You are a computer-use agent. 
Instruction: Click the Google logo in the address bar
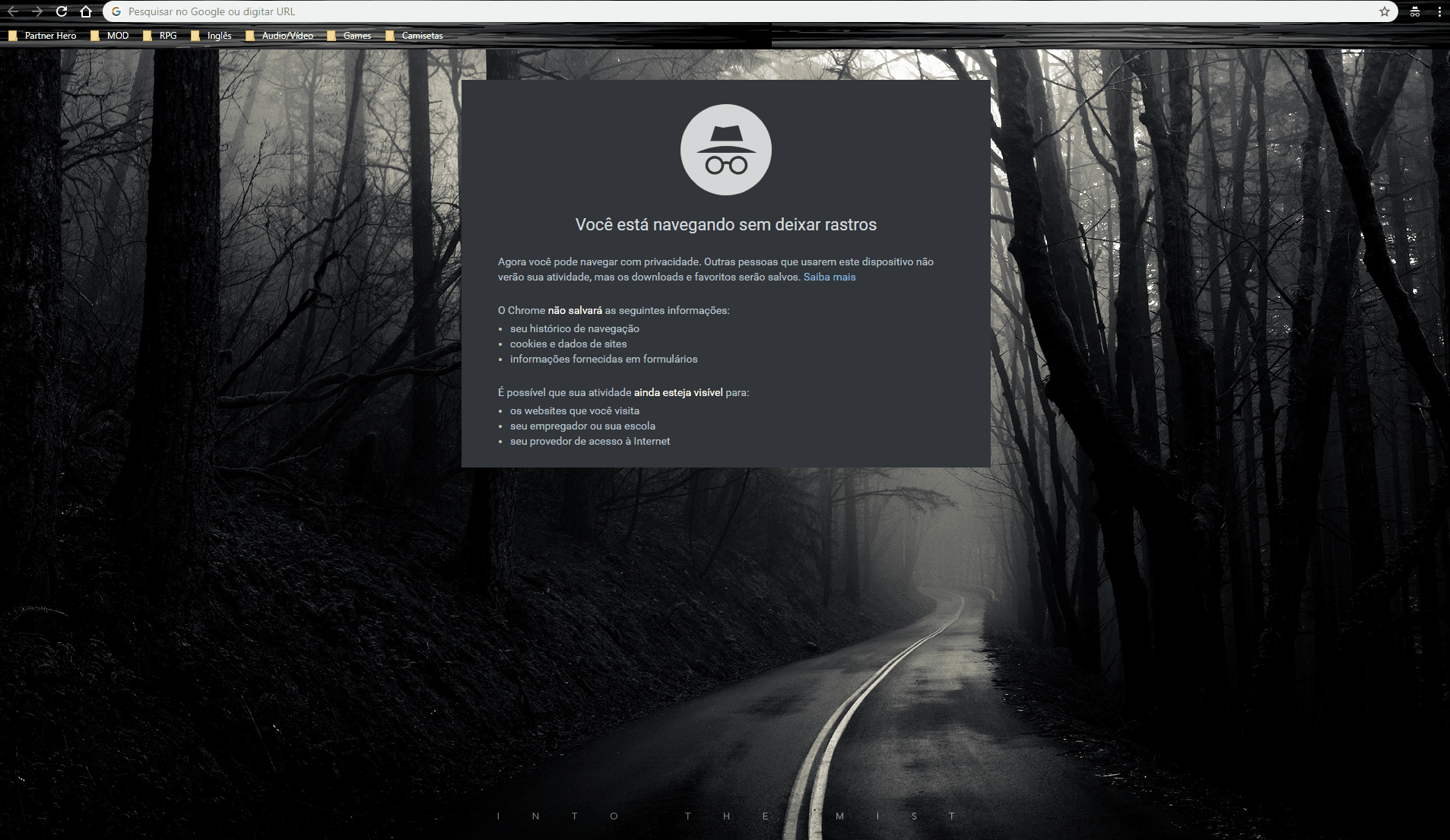(116, 11)
